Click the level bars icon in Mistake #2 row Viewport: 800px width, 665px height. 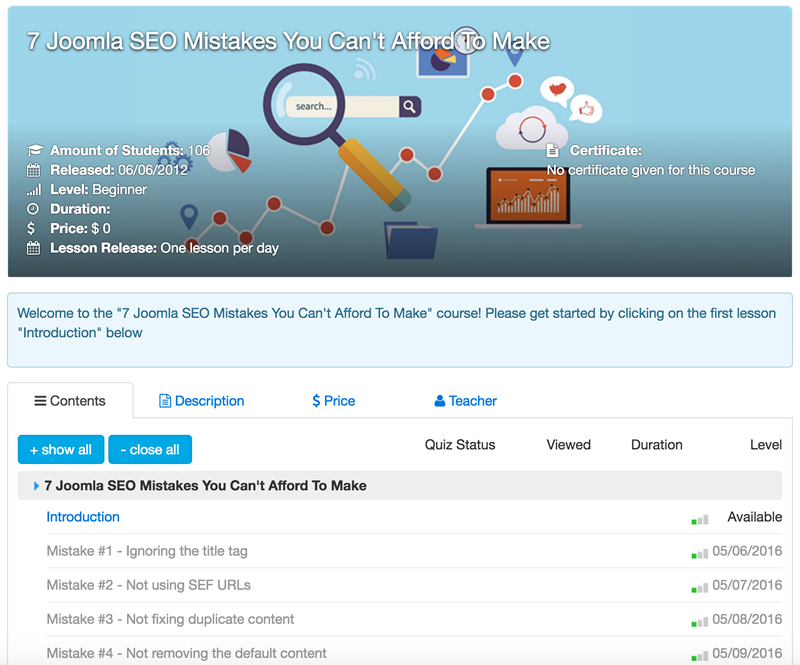pyautogui.click(x=699, y=588)
